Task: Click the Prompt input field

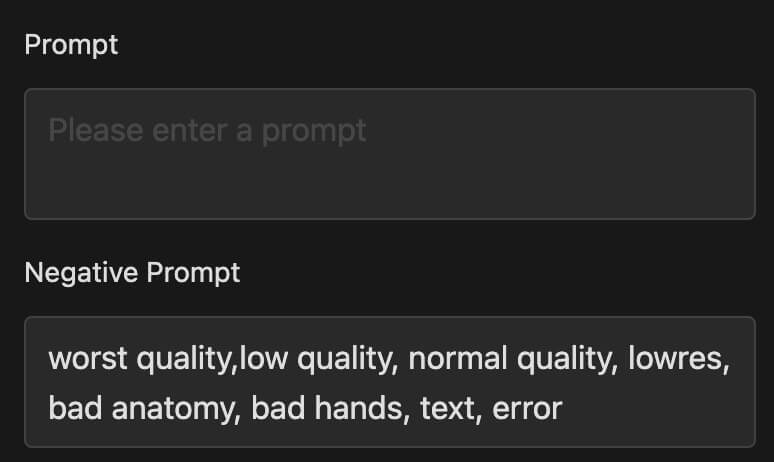Action: [390, 154]
